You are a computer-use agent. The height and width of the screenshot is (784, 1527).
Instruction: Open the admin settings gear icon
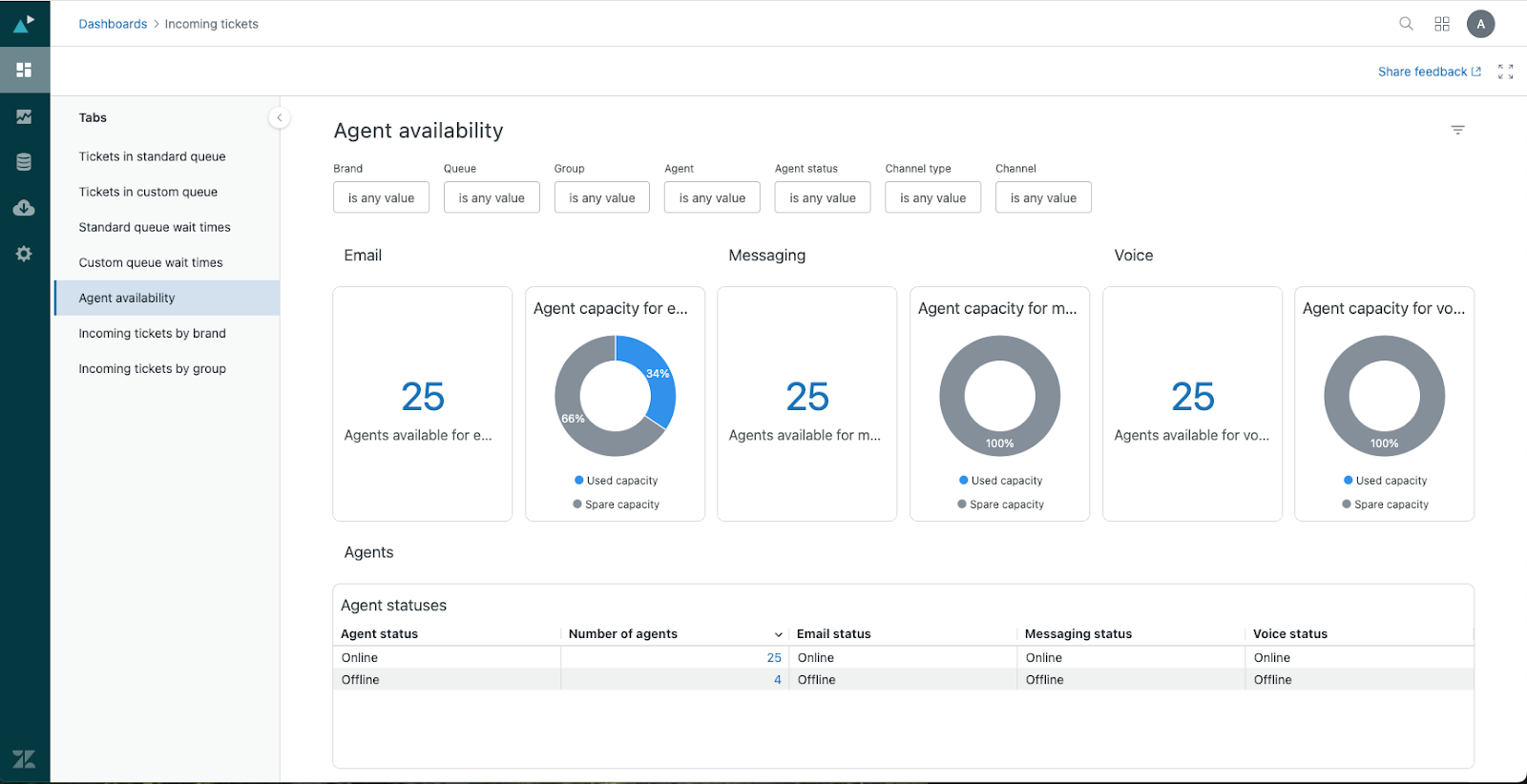(24, 254)
